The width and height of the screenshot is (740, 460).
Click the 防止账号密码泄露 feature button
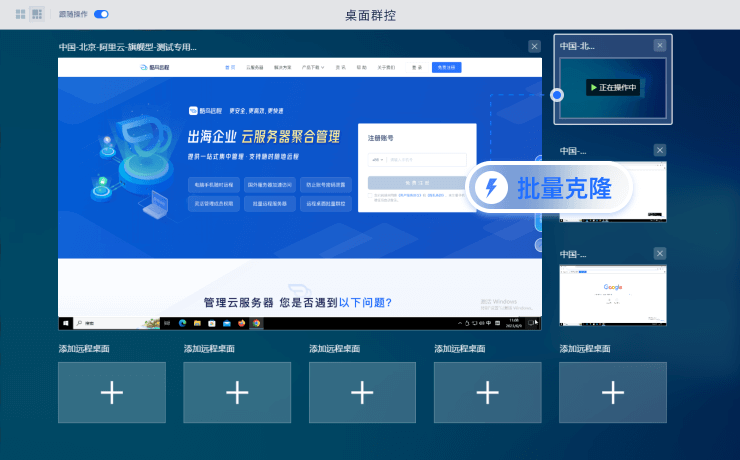326,185
